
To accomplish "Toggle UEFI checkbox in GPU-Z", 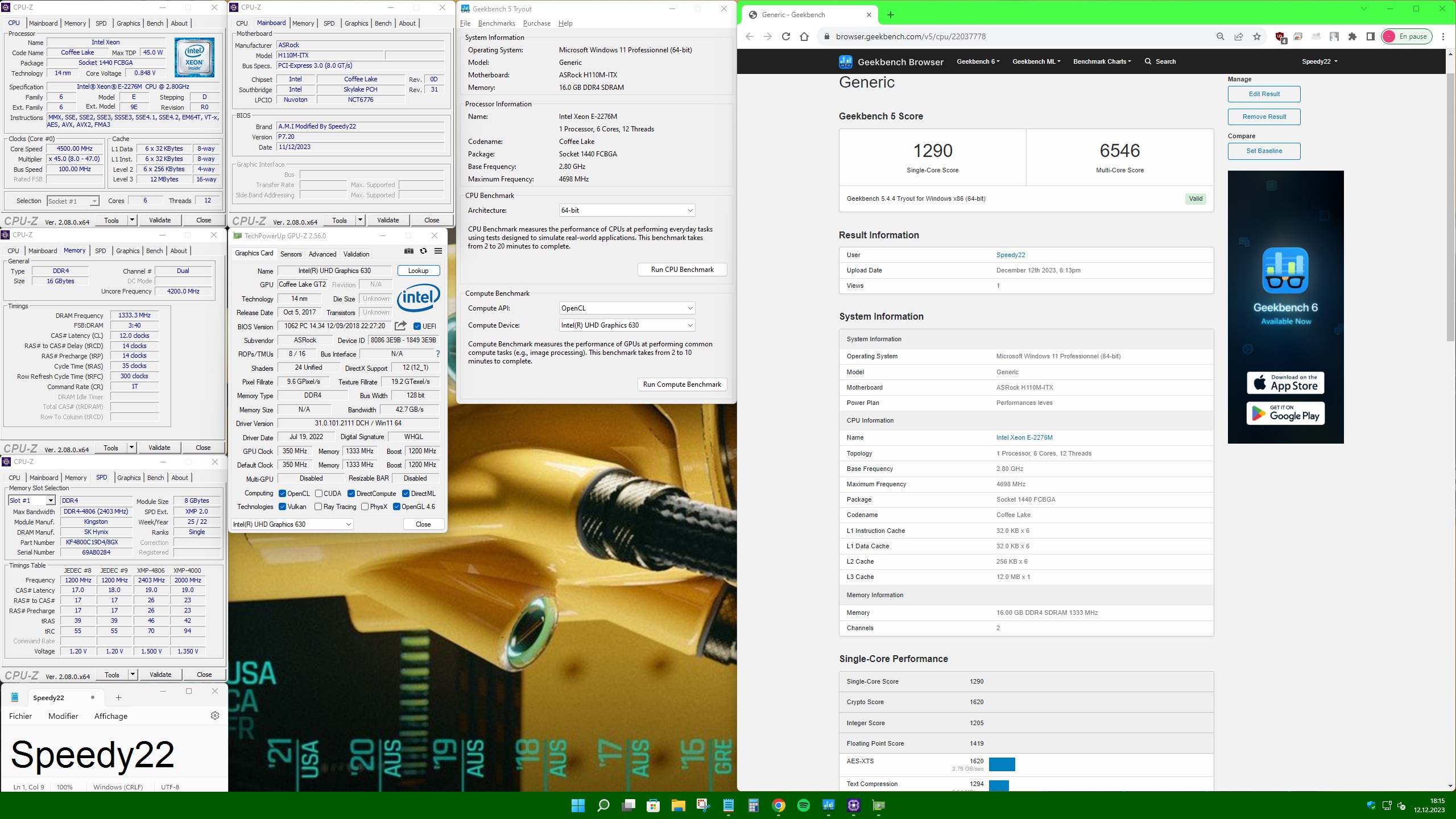I will (x=417, y=326).
